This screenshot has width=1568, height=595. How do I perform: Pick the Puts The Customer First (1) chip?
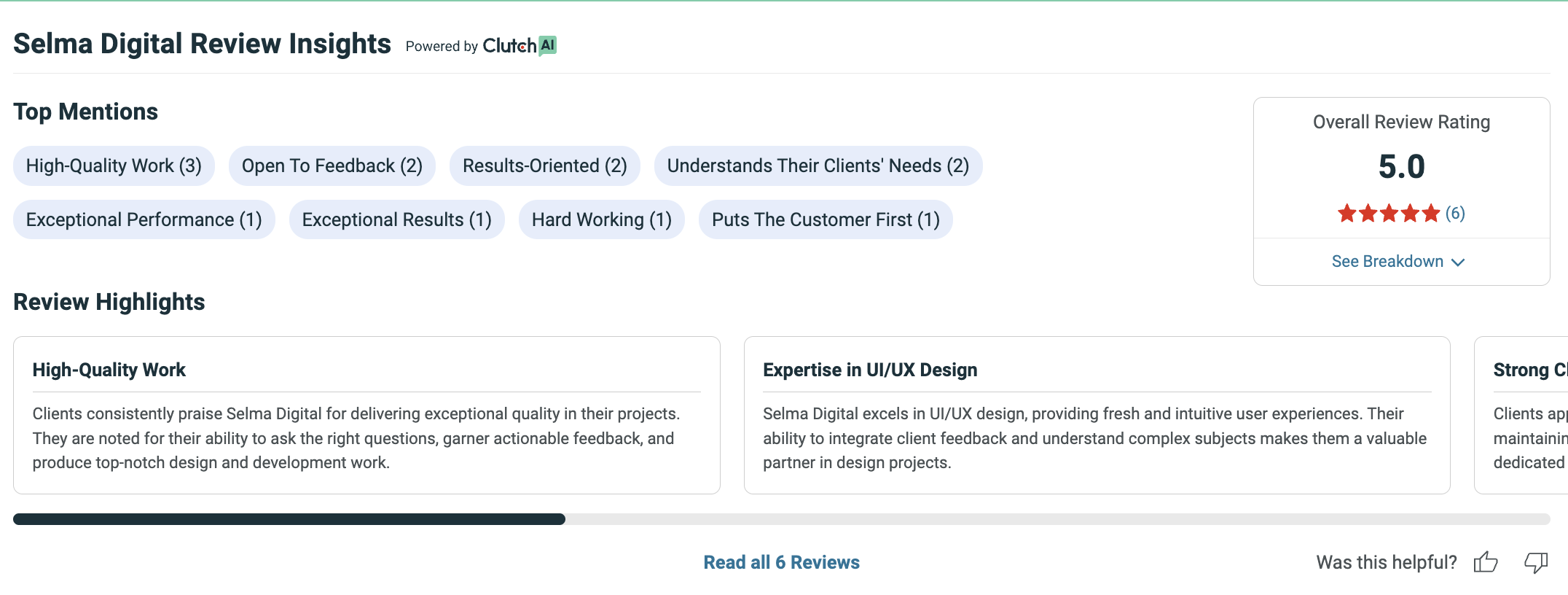pos(826,219)
